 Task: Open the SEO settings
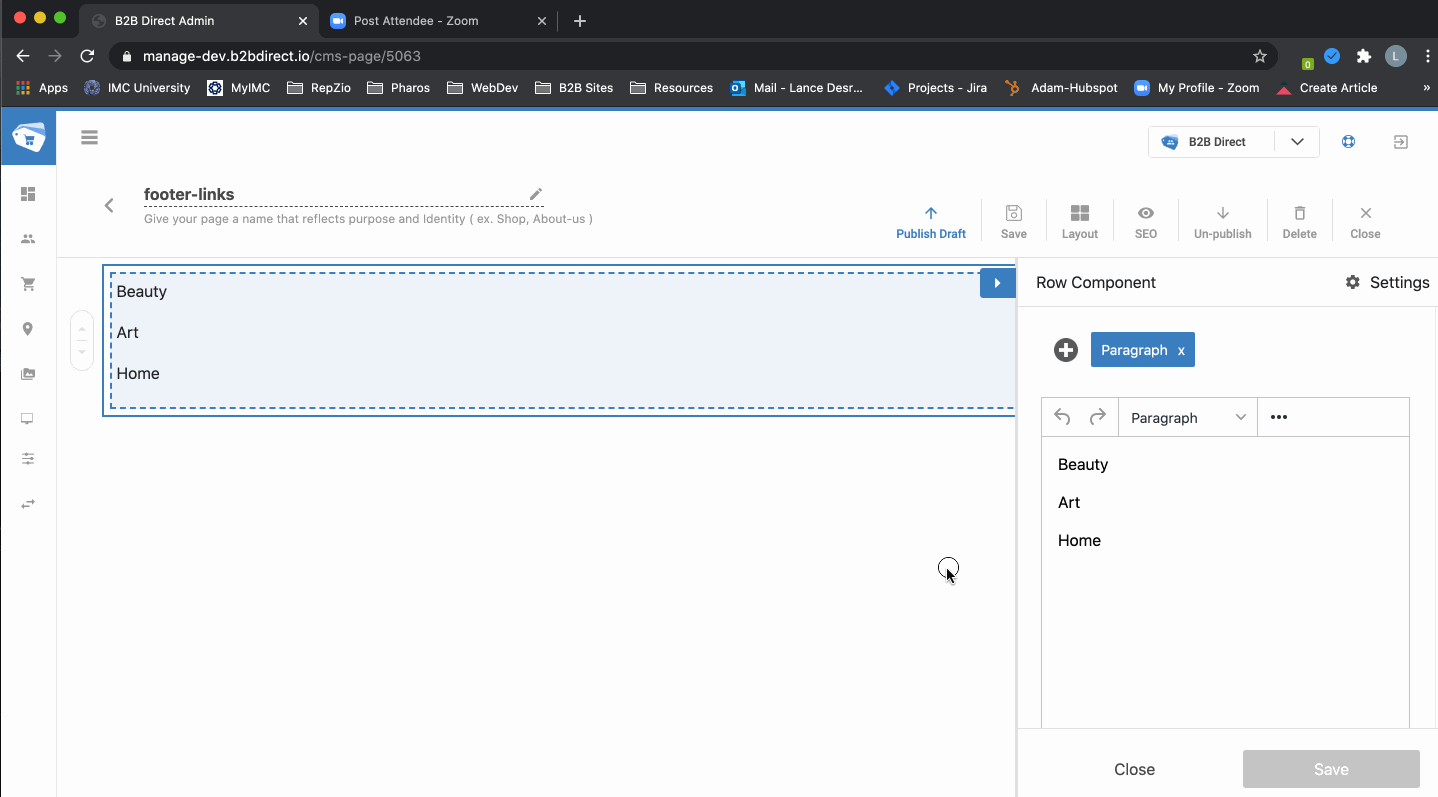pyautogui.click(x=1146, y=222)
